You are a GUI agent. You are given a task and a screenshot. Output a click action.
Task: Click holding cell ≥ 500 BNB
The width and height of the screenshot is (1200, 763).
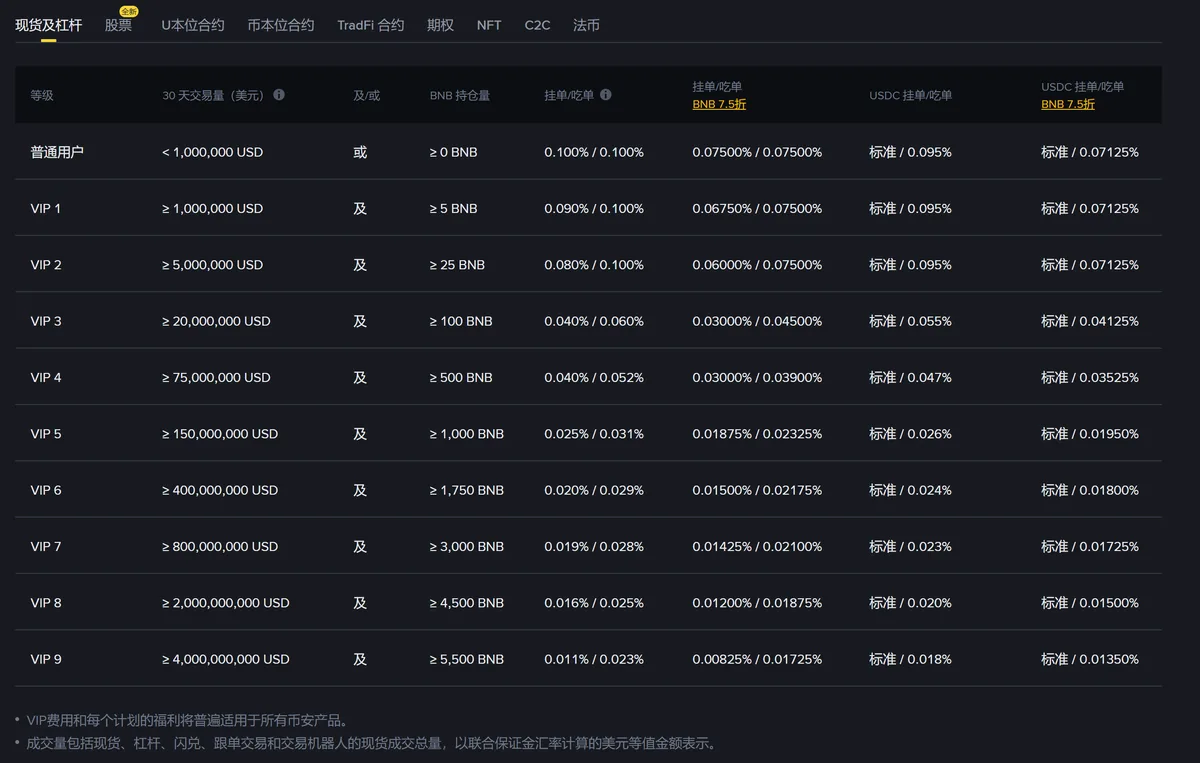(461, 378)
